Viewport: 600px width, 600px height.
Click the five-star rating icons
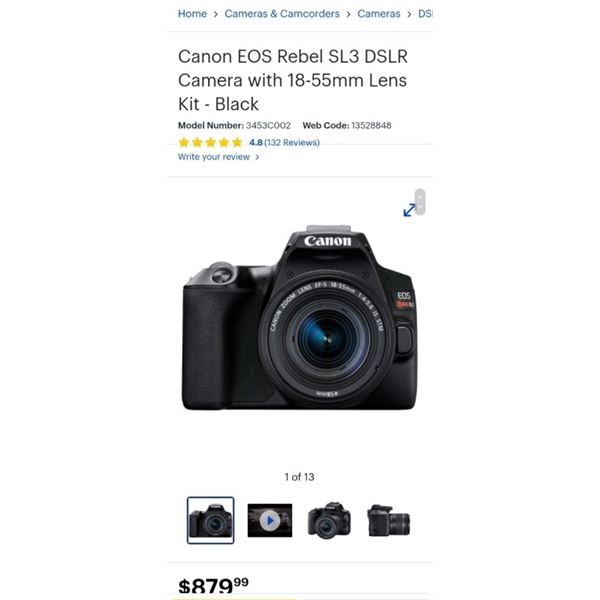pos(210,143)
